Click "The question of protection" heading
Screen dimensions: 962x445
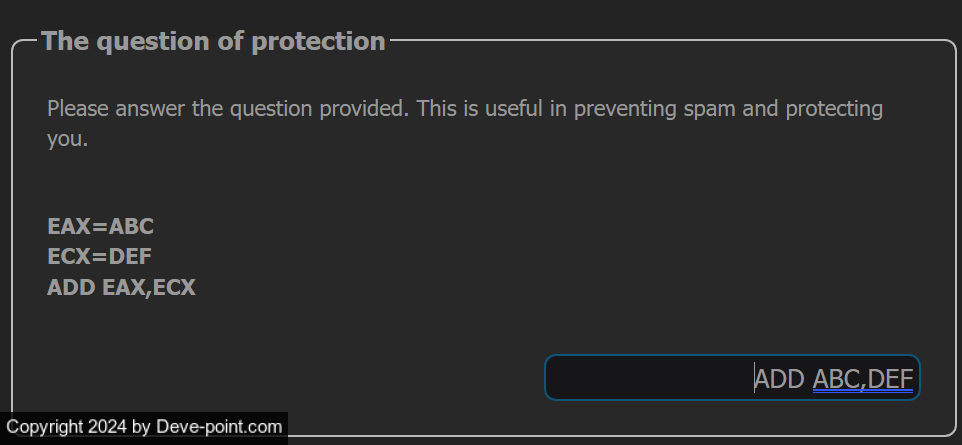coord(213,41)
